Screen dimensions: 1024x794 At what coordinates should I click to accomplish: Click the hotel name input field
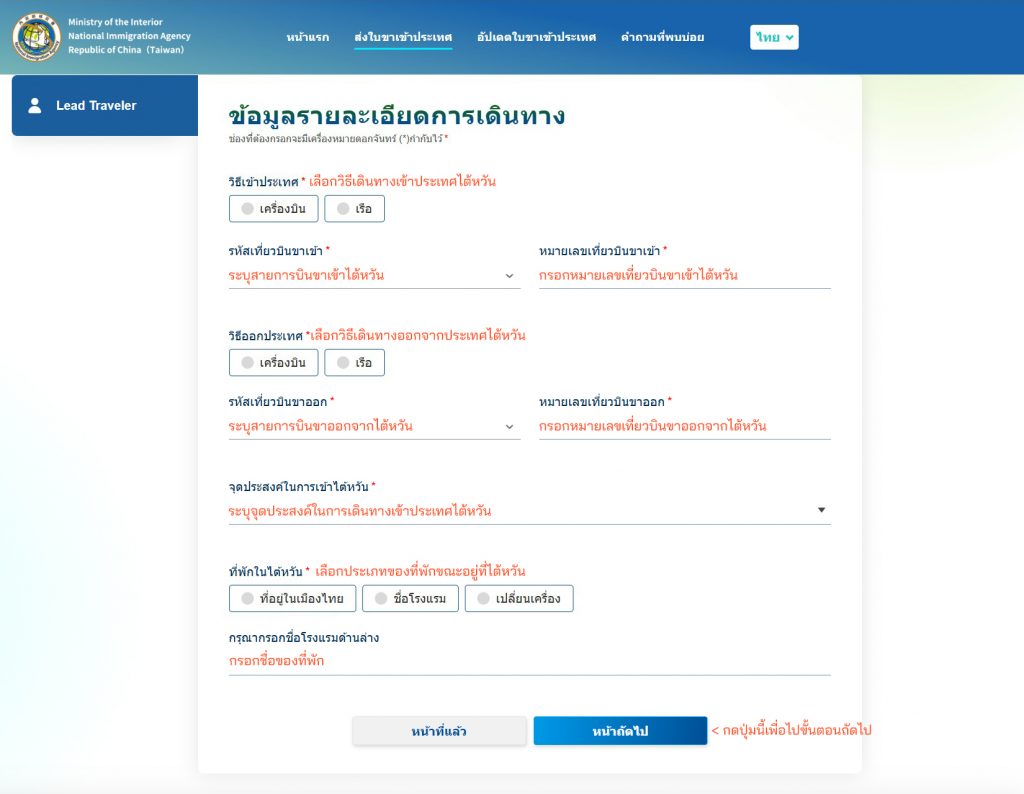tap(529, 661)
